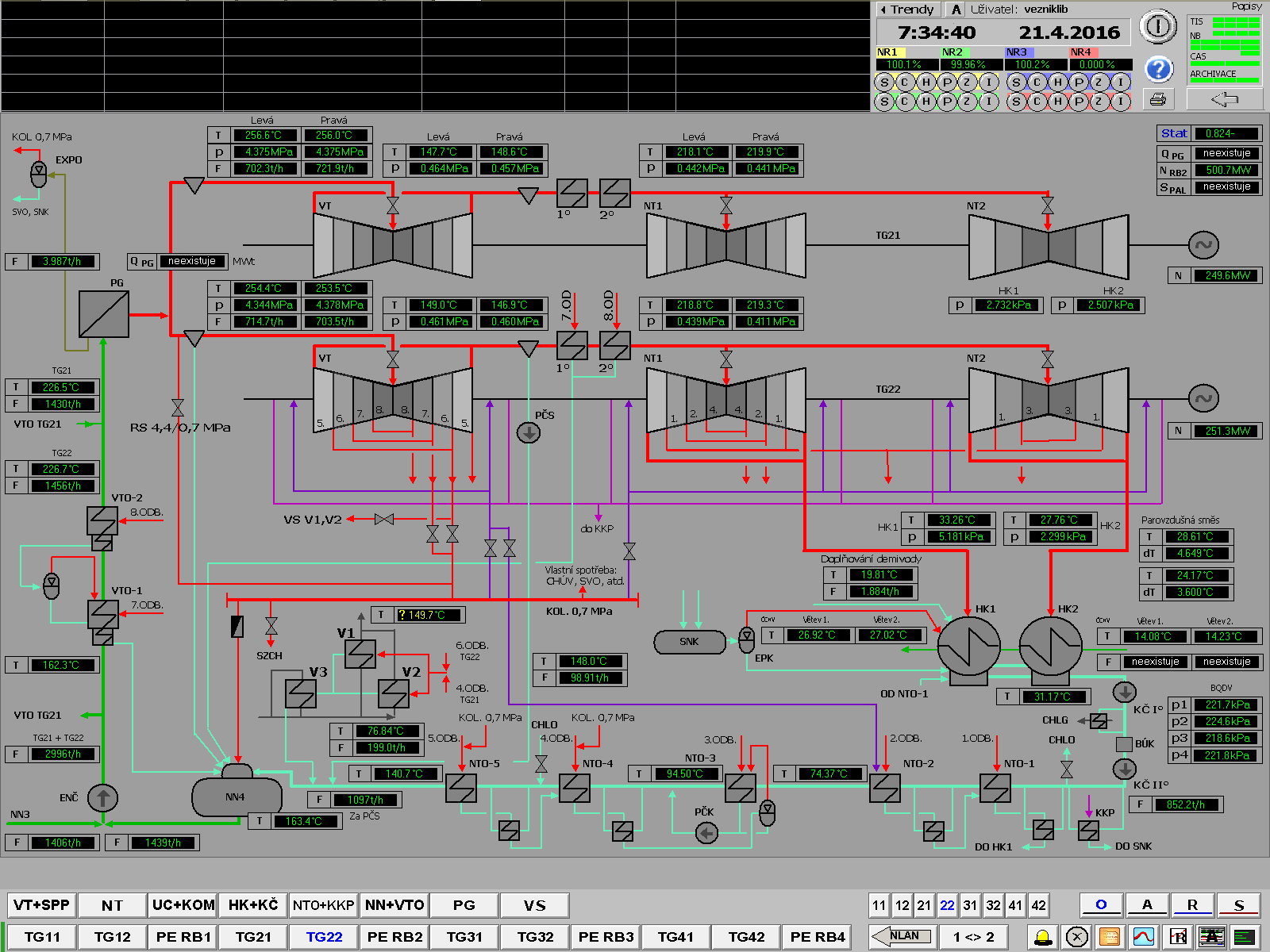
Task: Click the S button with red underline
Action: click(1239, 905)
